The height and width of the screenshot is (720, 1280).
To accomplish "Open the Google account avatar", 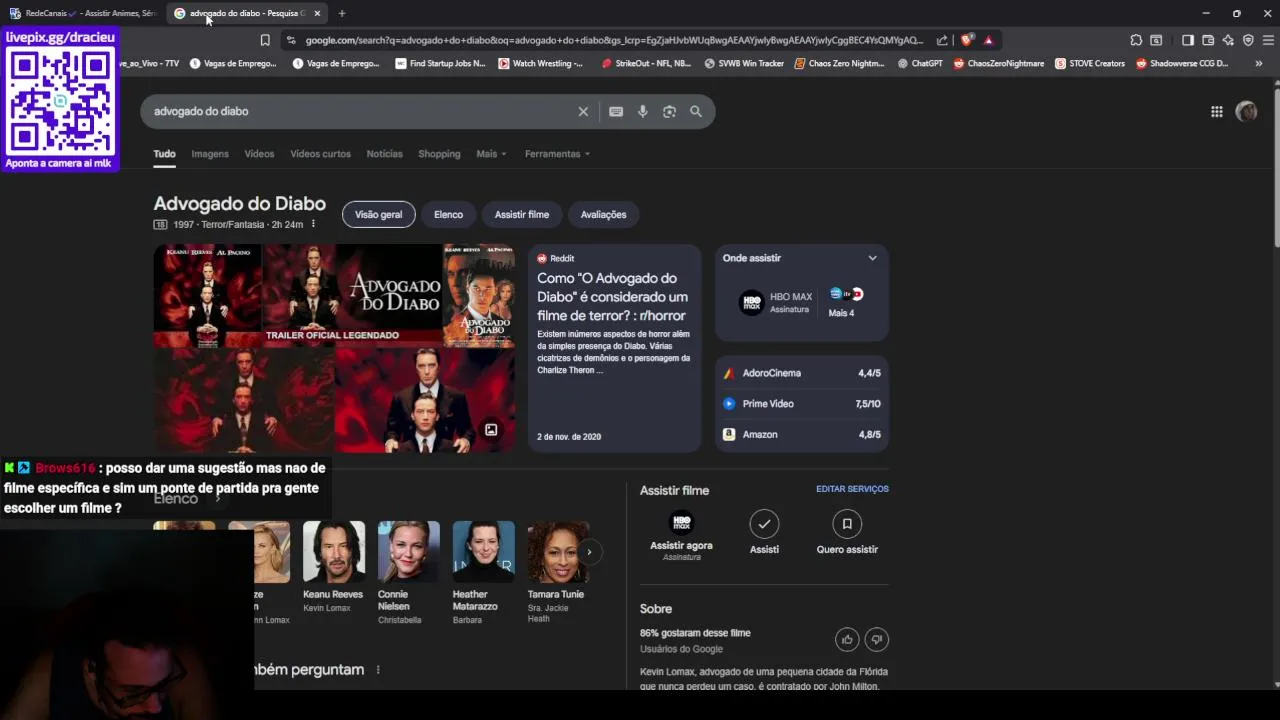I will 1246,112.
